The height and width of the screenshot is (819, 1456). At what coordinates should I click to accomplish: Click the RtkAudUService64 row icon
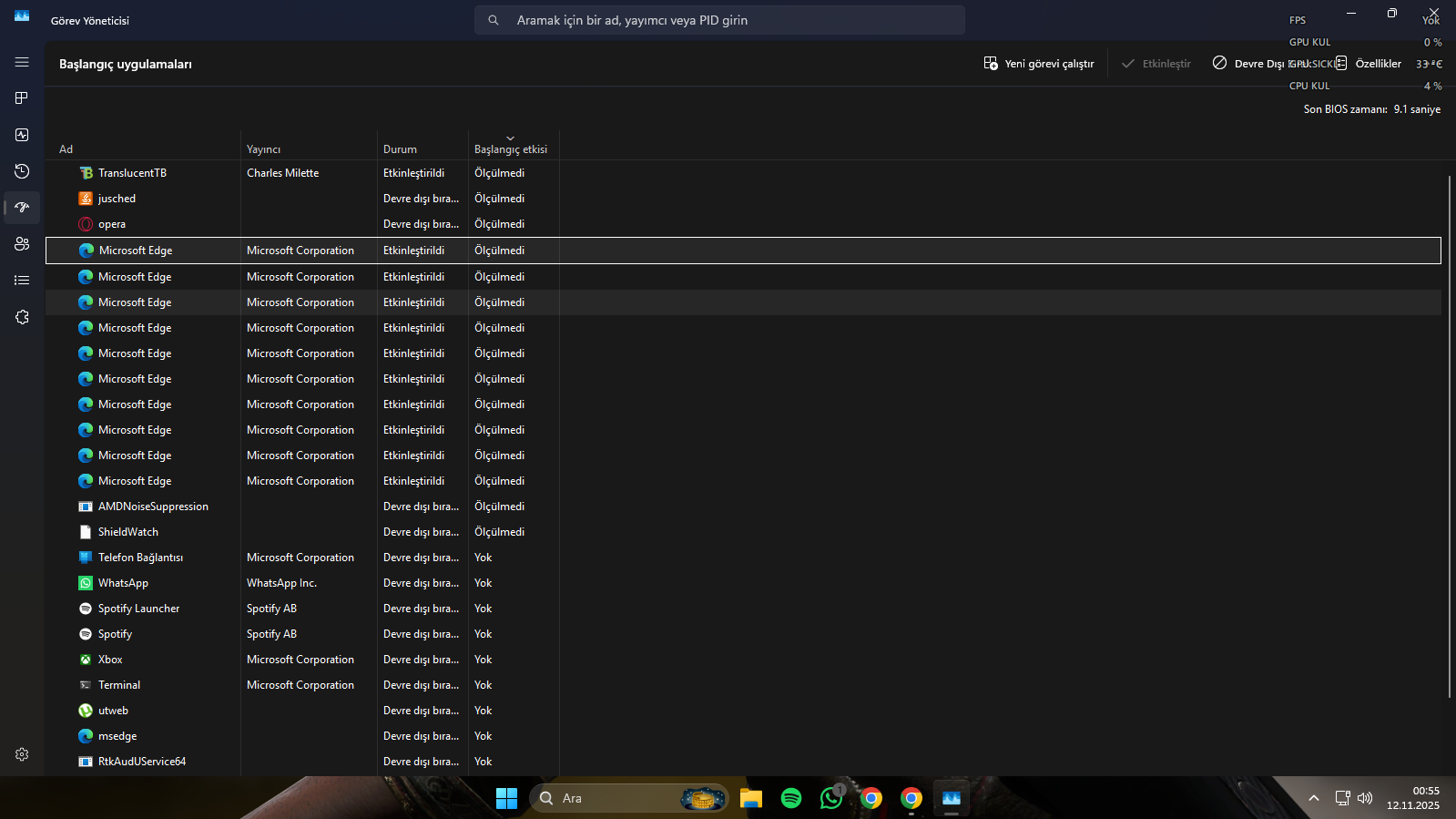click(x=86, y=762)
